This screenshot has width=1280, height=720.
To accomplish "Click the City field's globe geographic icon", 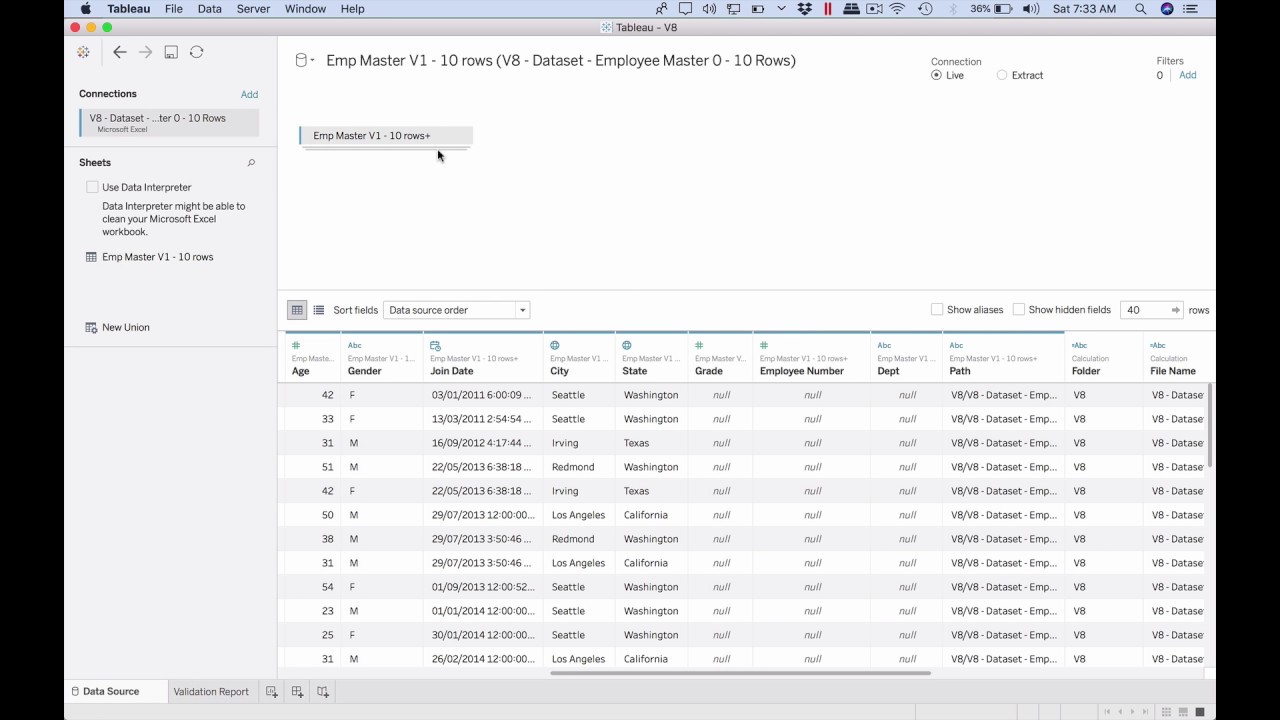I will (x=555, y=345).
